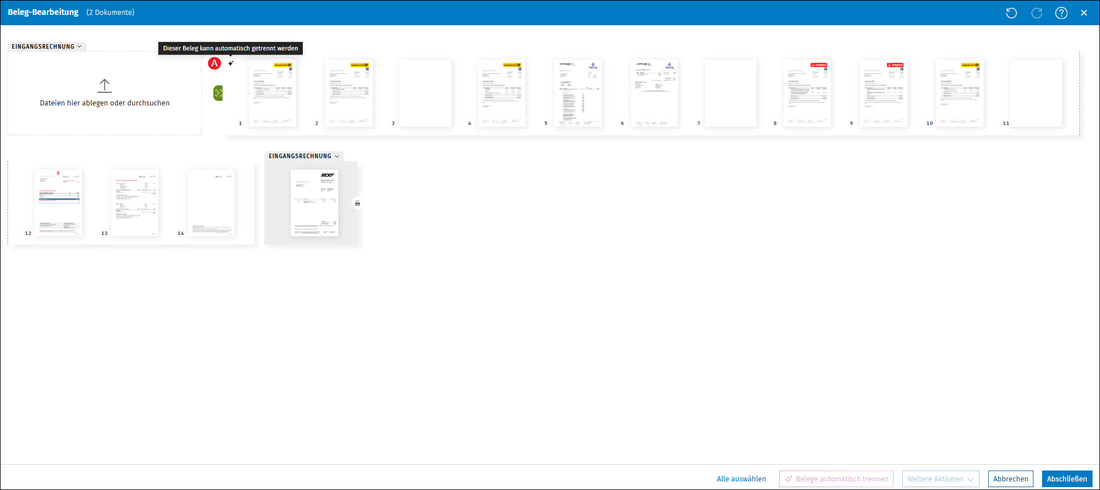Expand second EINGANGSRECHNUNG document type dropdown
Viewport: 1100px width, 490px height.
[x=304, y=156]
